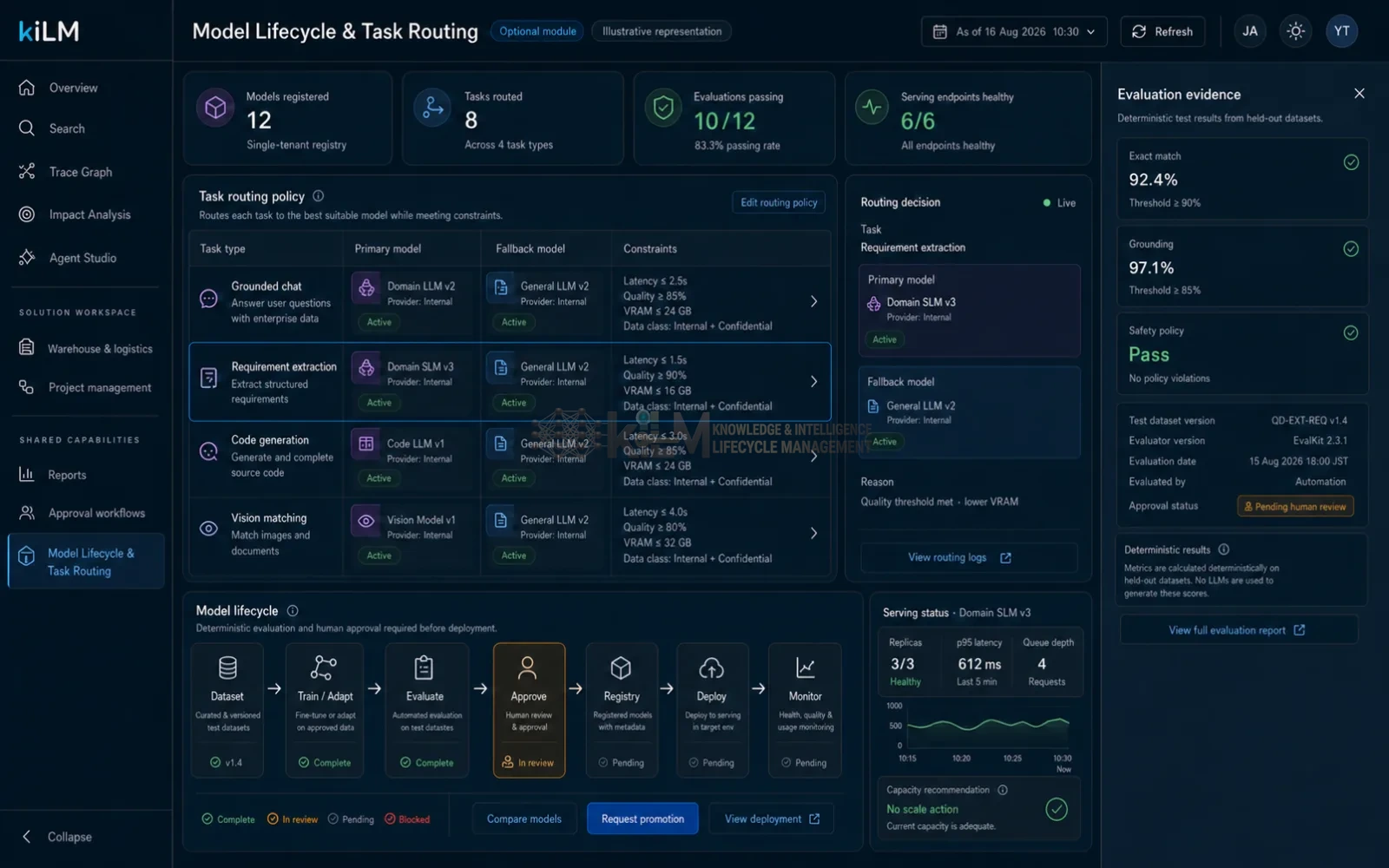Select the Registry lifecycle stage
The image size is (1389, 868).
[x=622, y=710]
